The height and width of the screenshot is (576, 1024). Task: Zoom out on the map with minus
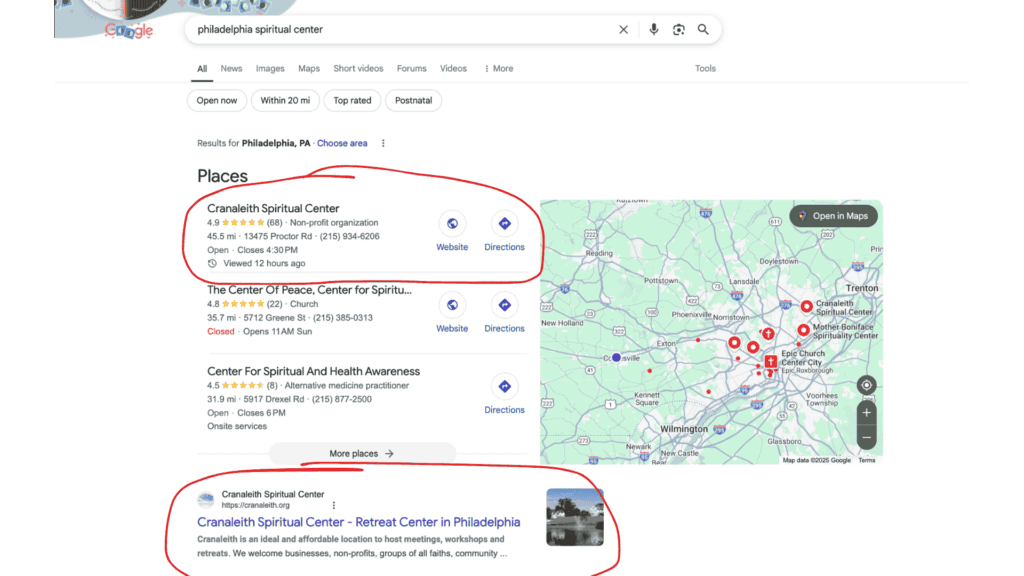(866, 438)
